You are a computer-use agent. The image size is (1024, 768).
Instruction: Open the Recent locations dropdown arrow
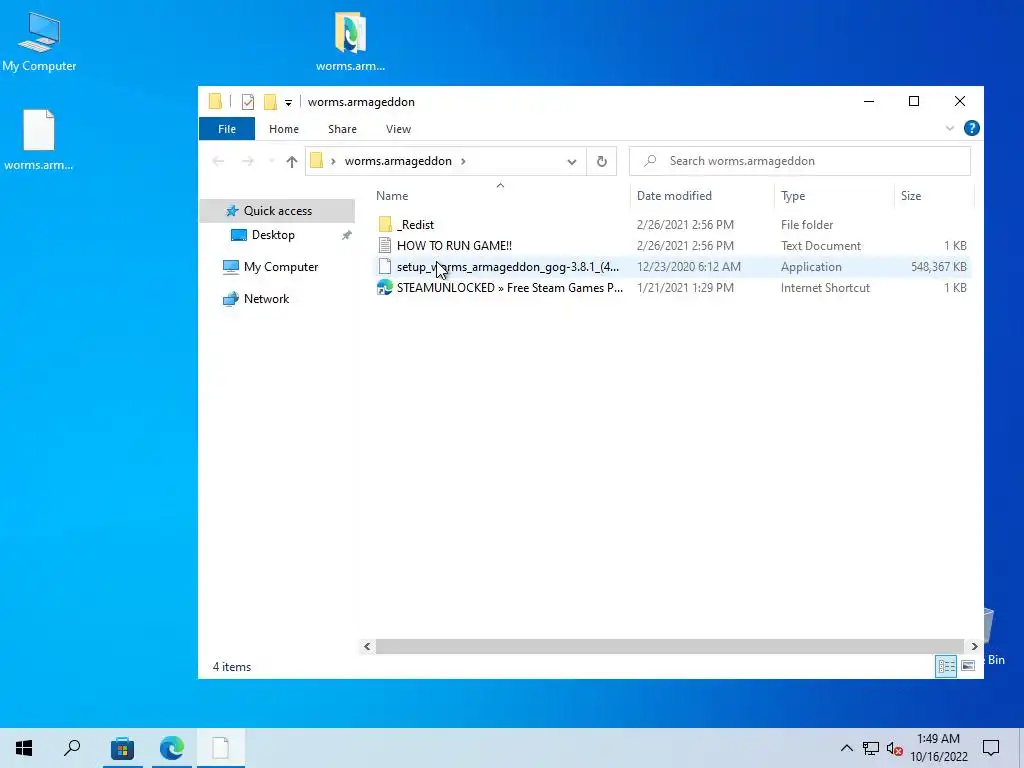(271, 161)
